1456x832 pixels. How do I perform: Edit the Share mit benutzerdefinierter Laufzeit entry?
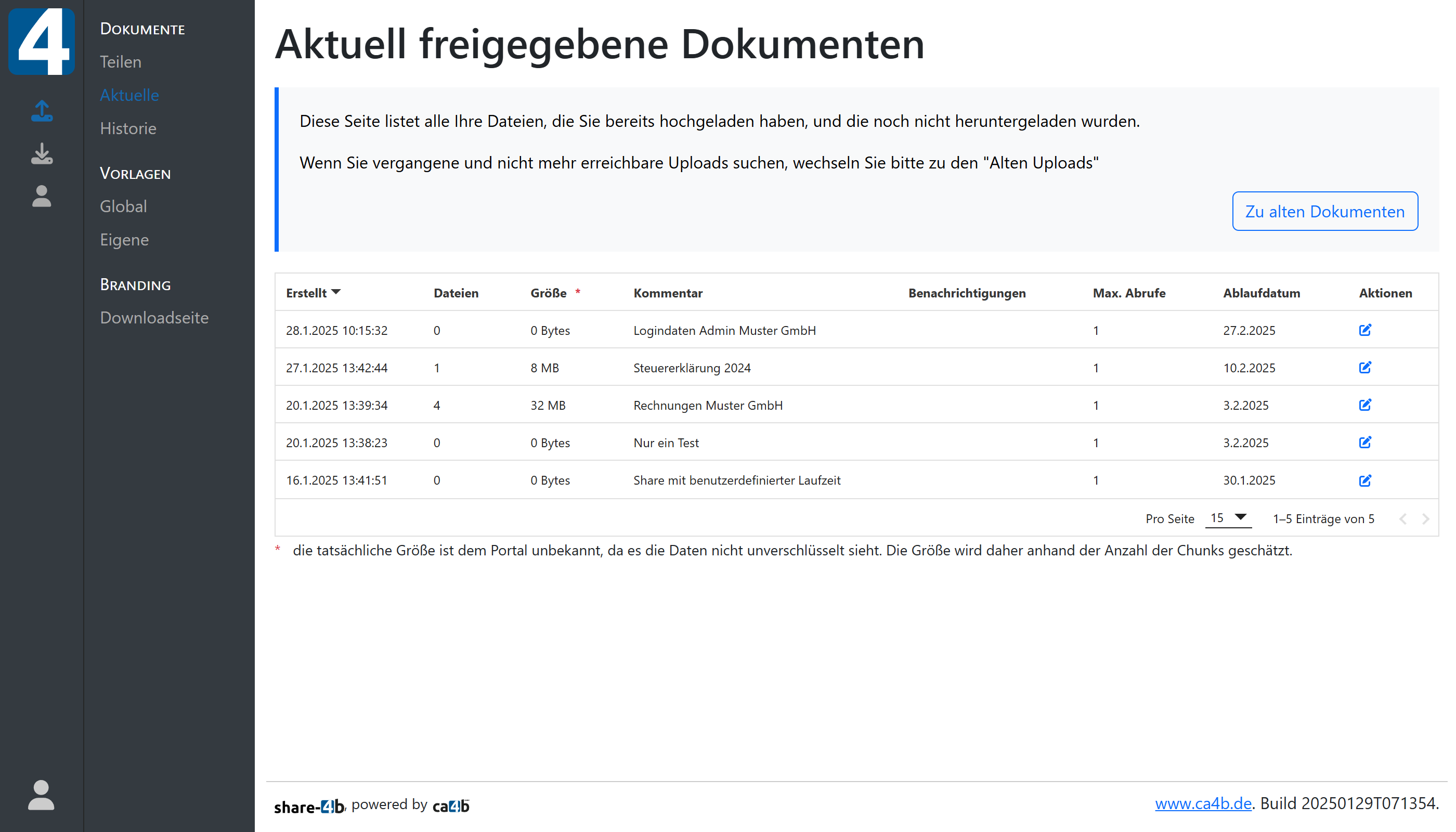point(1366,480)
